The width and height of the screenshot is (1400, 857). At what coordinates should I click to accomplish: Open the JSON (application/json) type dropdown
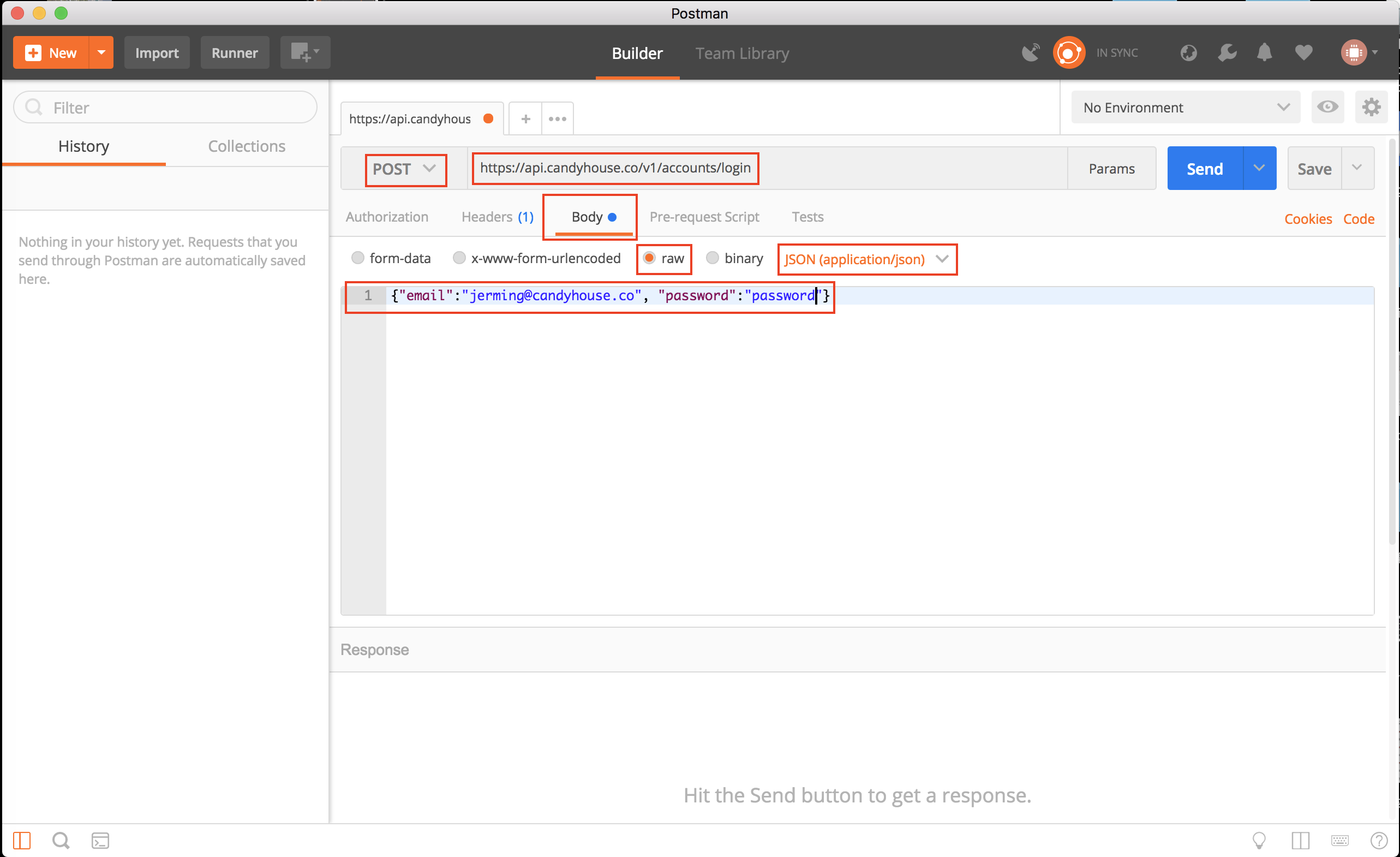866,260
